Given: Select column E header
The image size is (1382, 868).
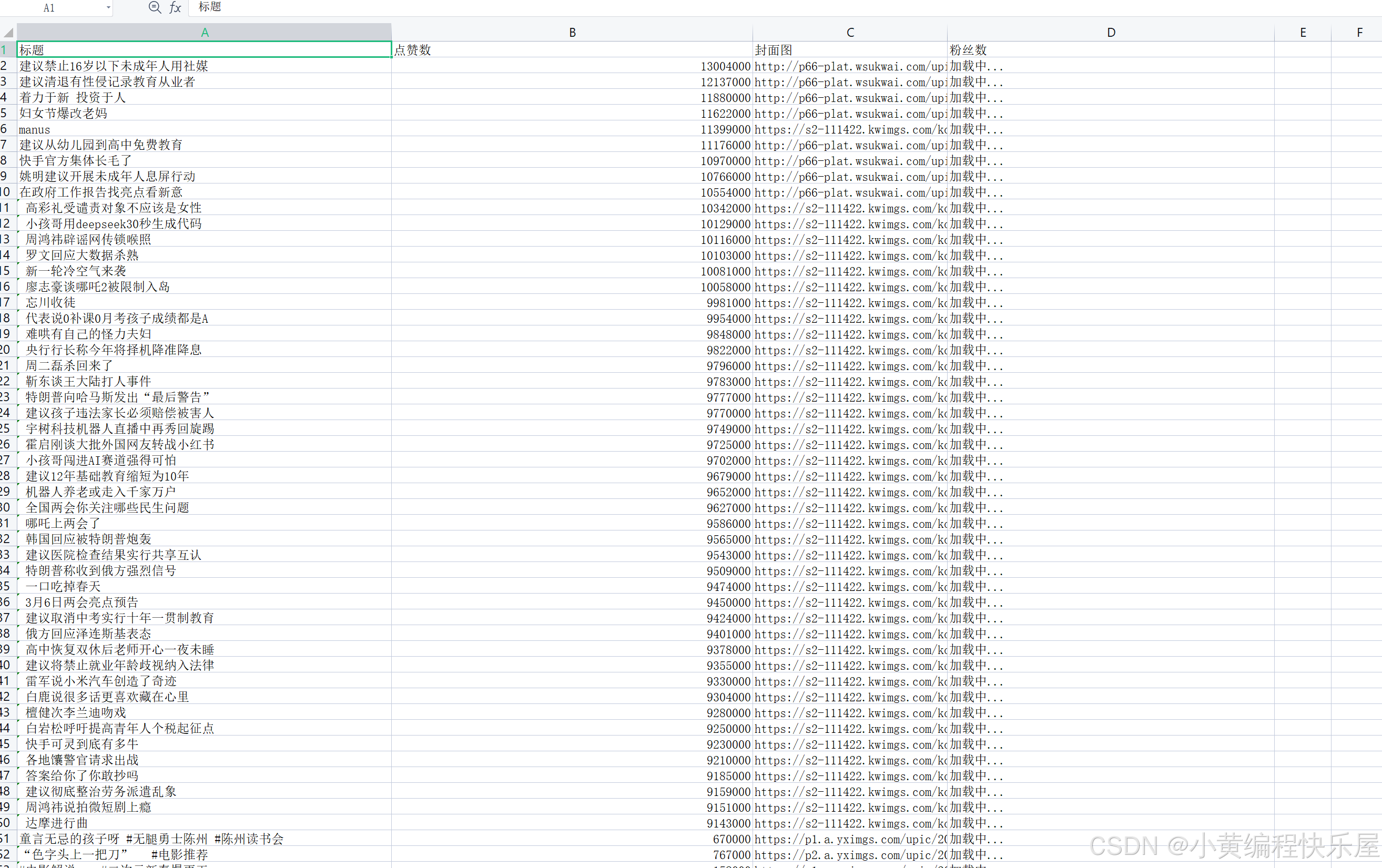Looking at the screenshot, I should tap(1302, 33).
